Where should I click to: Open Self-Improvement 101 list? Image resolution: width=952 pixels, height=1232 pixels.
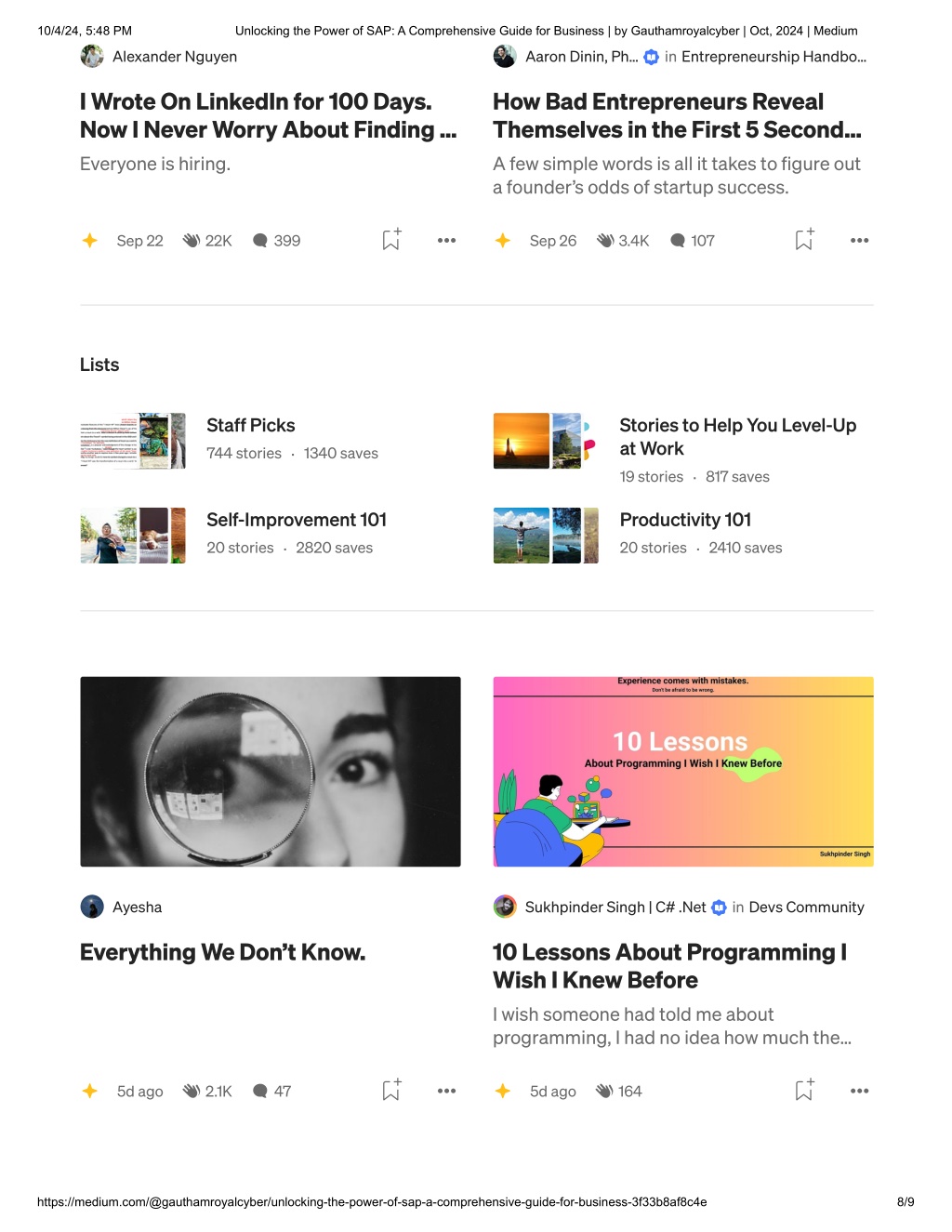(297, 520)
